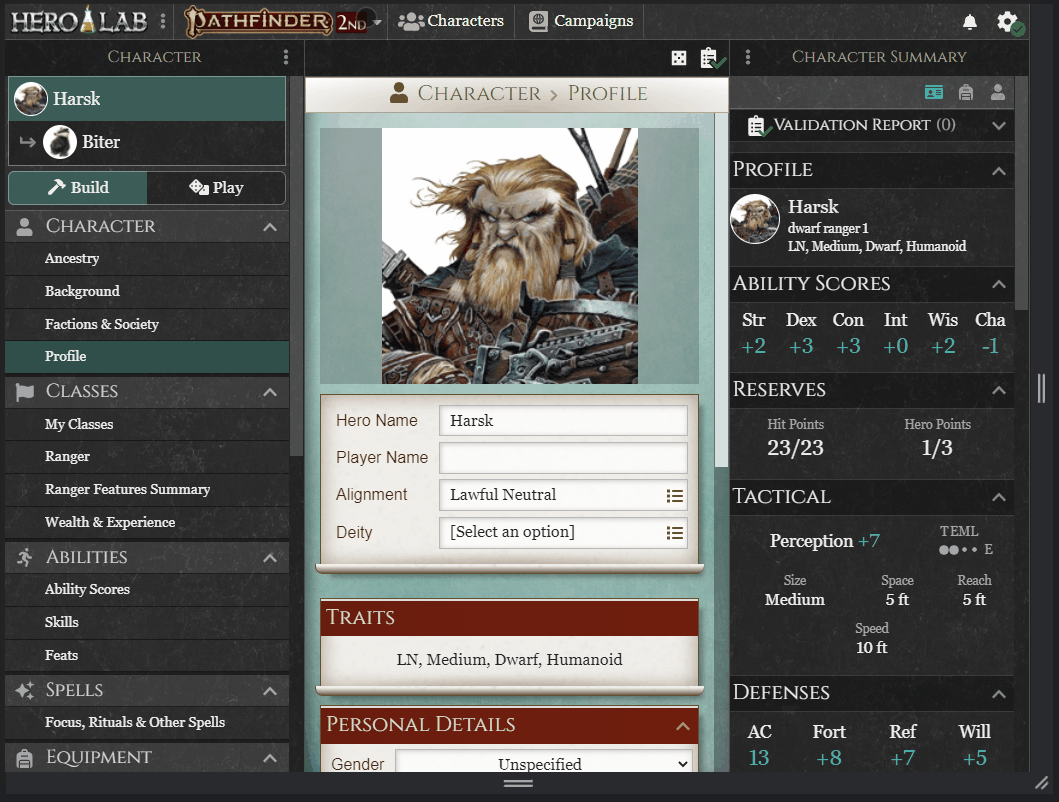Click the Hit Points value 23/23
This screenshot has width=1059, height=802.
796,448
